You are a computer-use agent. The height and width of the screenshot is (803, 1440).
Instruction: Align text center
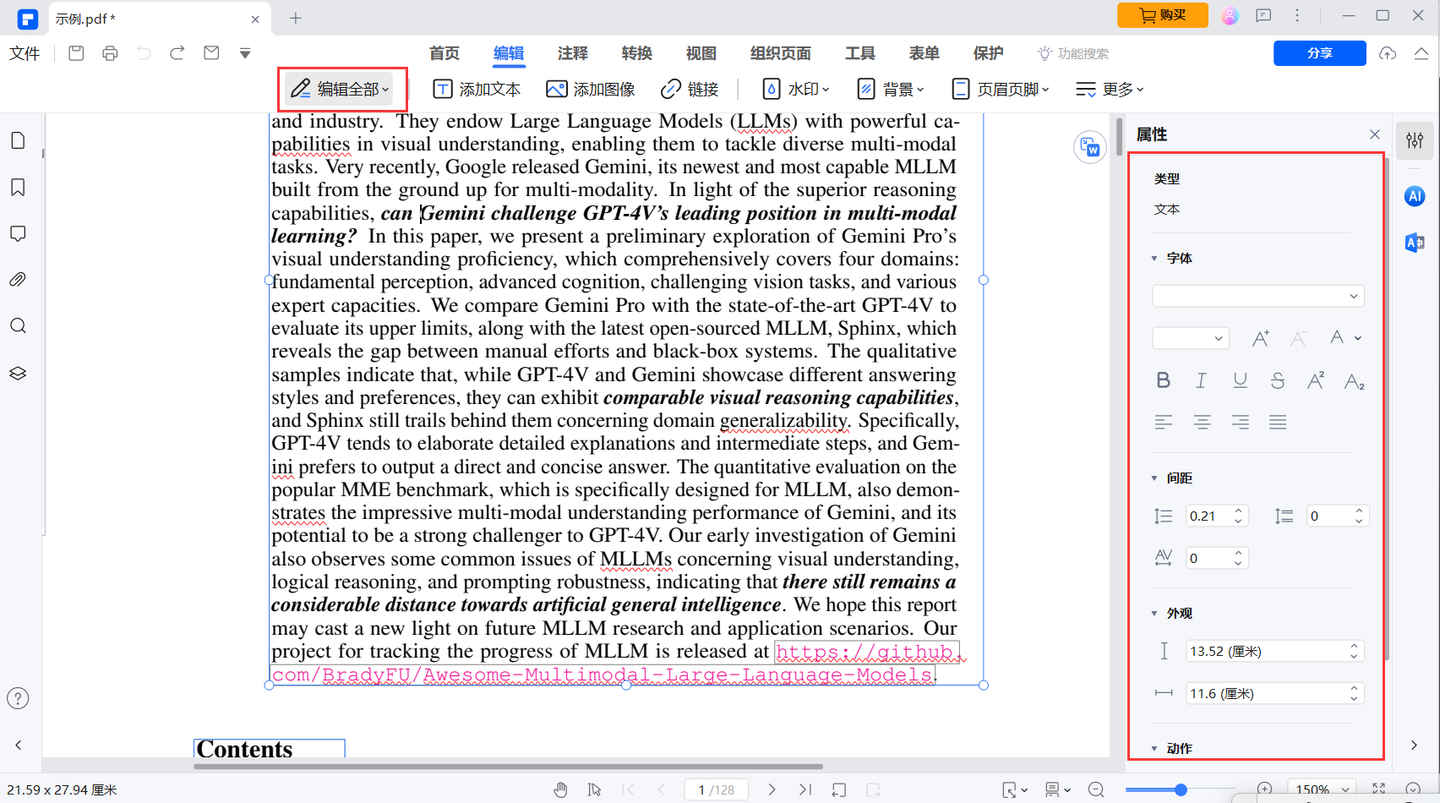coord(1201,423)
